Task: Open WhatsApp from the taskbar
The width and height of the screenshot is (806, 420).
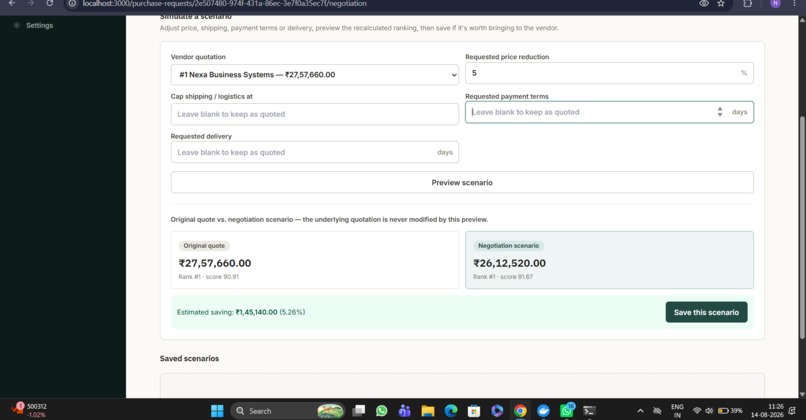Action: tap(381, 411)
